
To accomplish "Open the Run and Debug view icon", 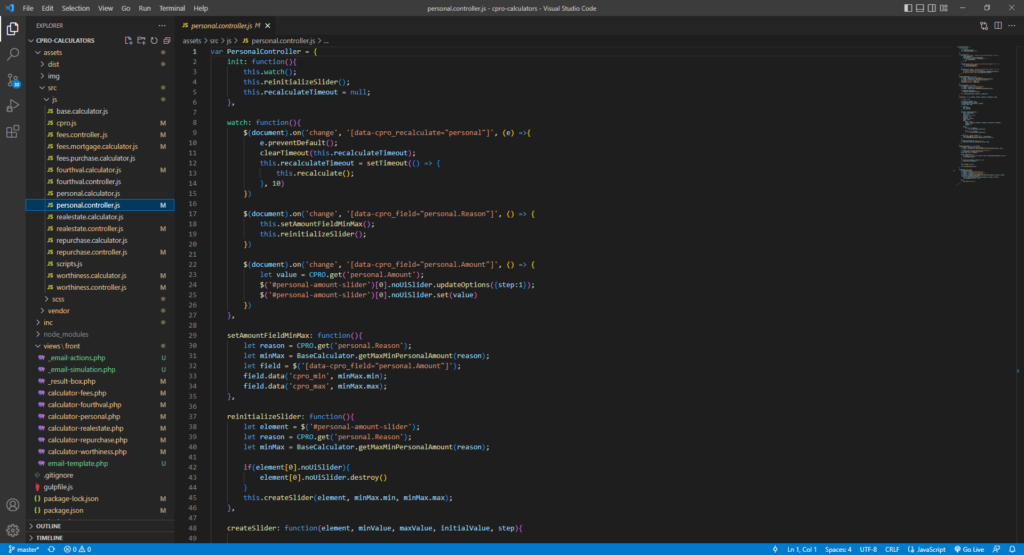I will point(12,106).
